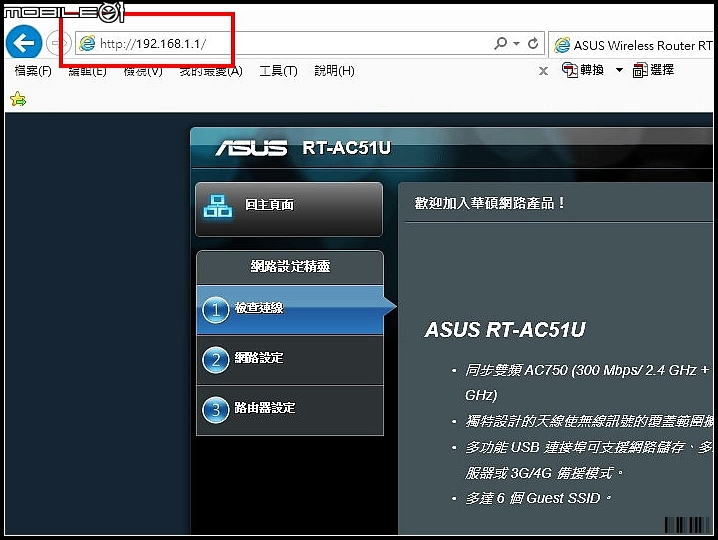Select step 3 路由器設定
718x540 pixels.
point(290,410)
